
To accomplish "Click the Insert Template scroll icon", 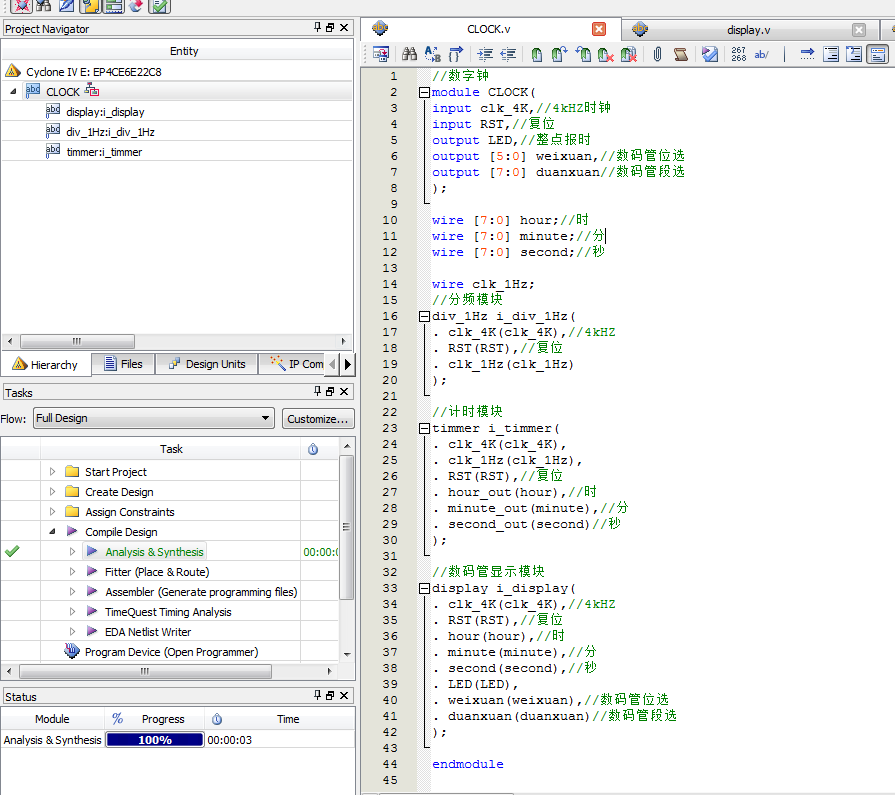I will [680, 54].
